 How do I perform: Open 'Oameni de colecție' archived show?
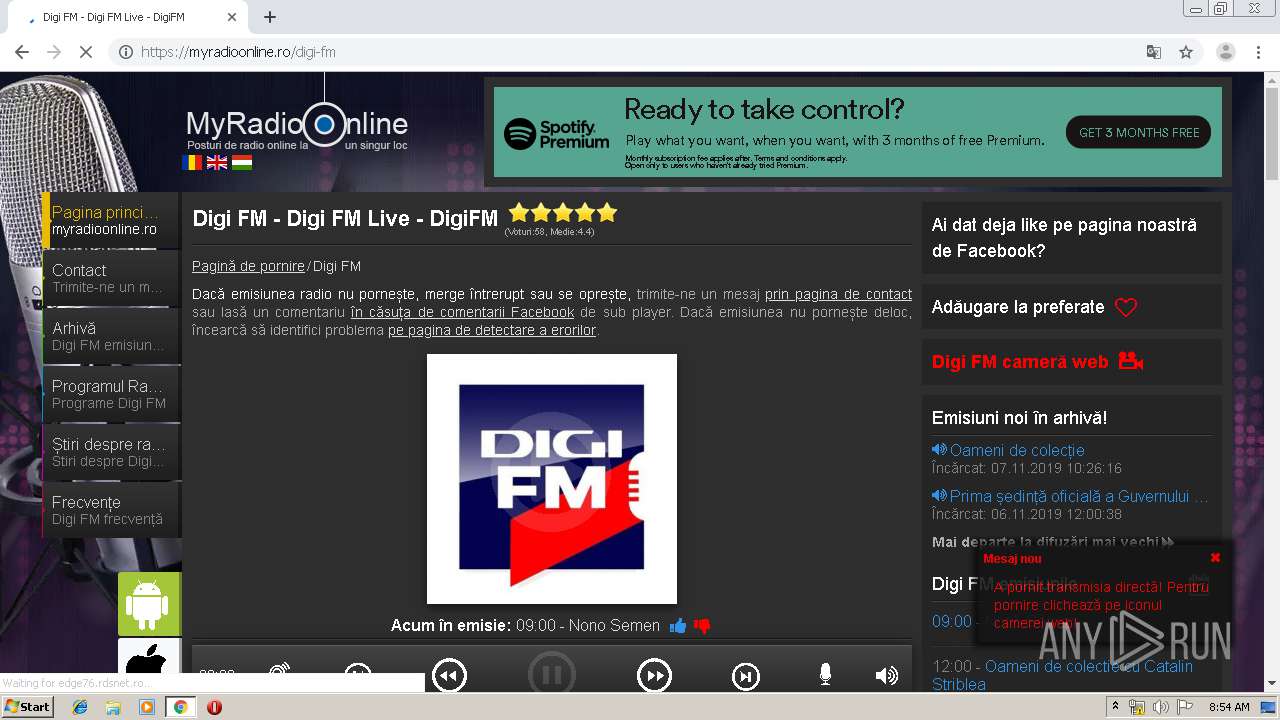point(1017,450)
